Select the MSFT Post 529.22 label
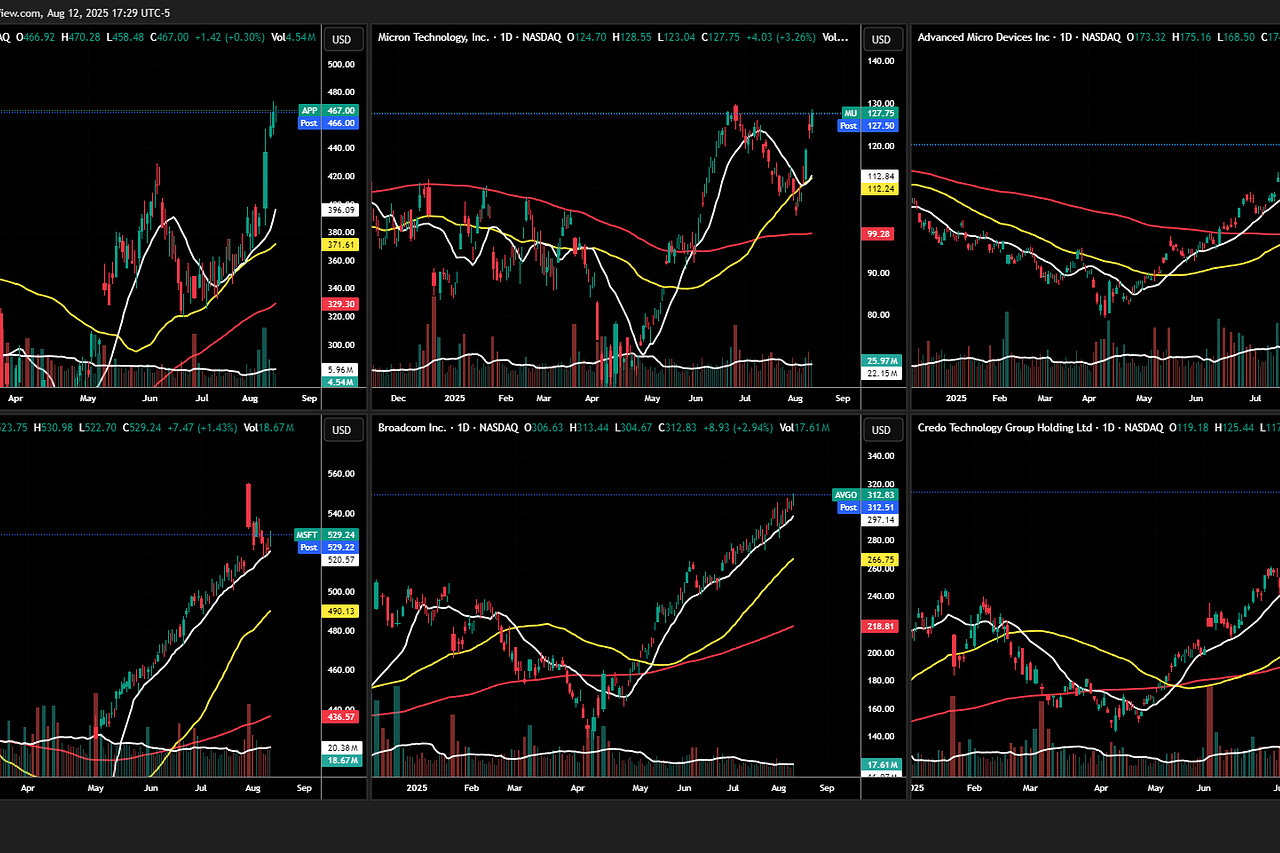Screen dimensions: 1280x853 point(328,547)
